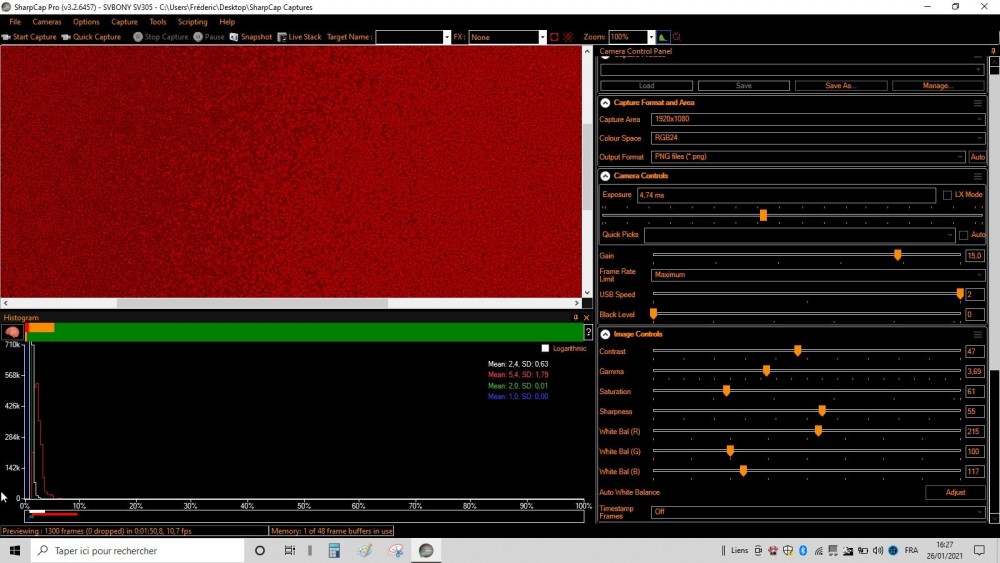This screenshot has height=563, width=1000.
Task: Open the Output Format dropdown
Action: pyautogui.click(x=808, y=157)
